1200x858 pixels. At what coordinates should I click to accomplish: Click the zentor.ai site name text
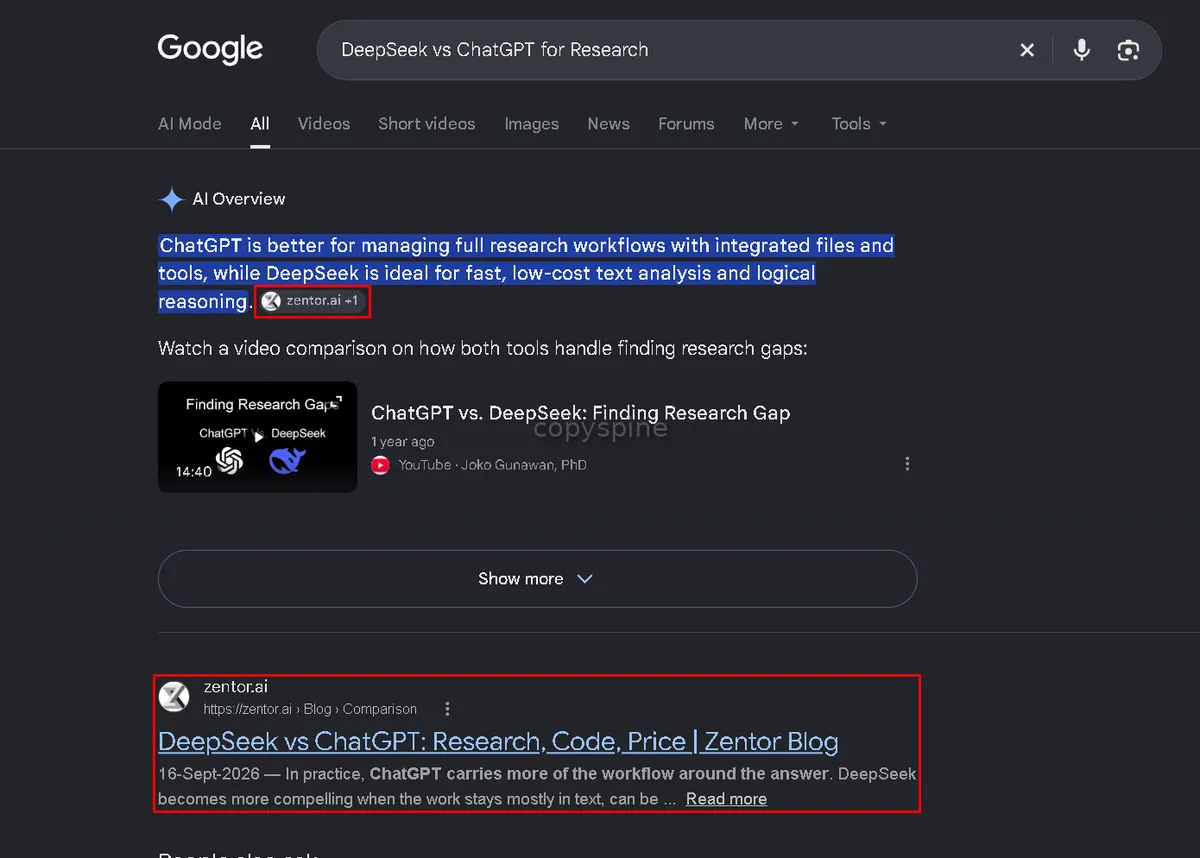[x=235, y=687]
